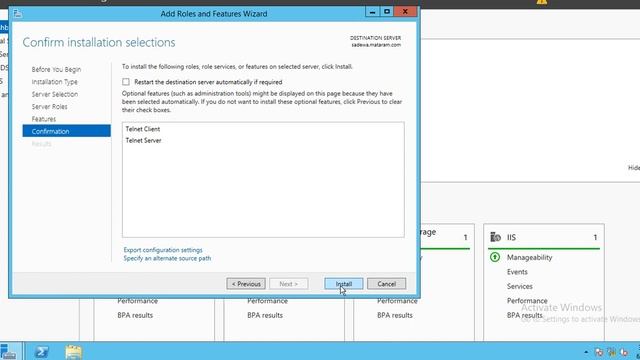Screen dimensions: 640x360
Task: Select Telnet Server in the selections list
Action: pyautogui.click(x=143, y=140)
